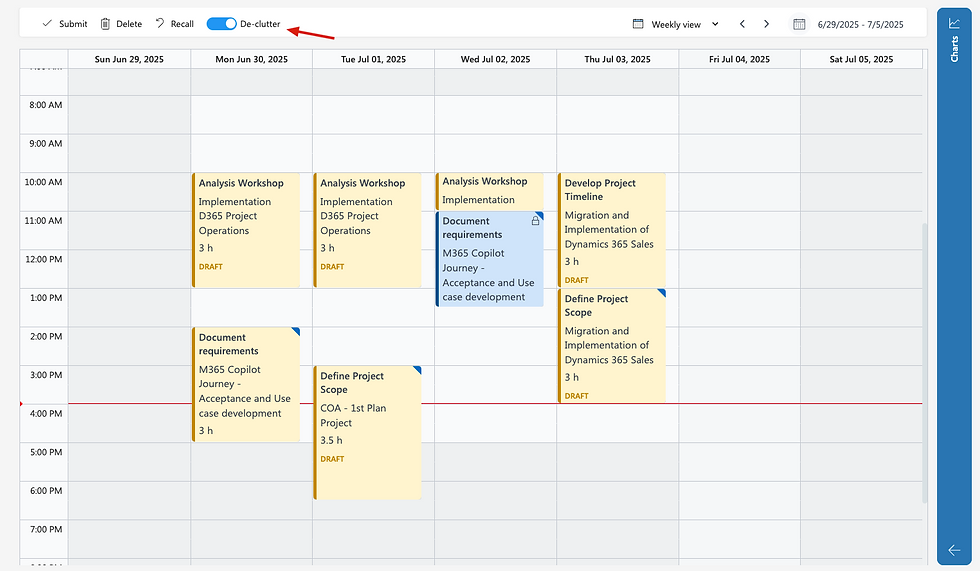Click the blue corner marker on Thursday's Define Project Scope
The width and height of the screenshot is (980, 571).
[662, 292]
